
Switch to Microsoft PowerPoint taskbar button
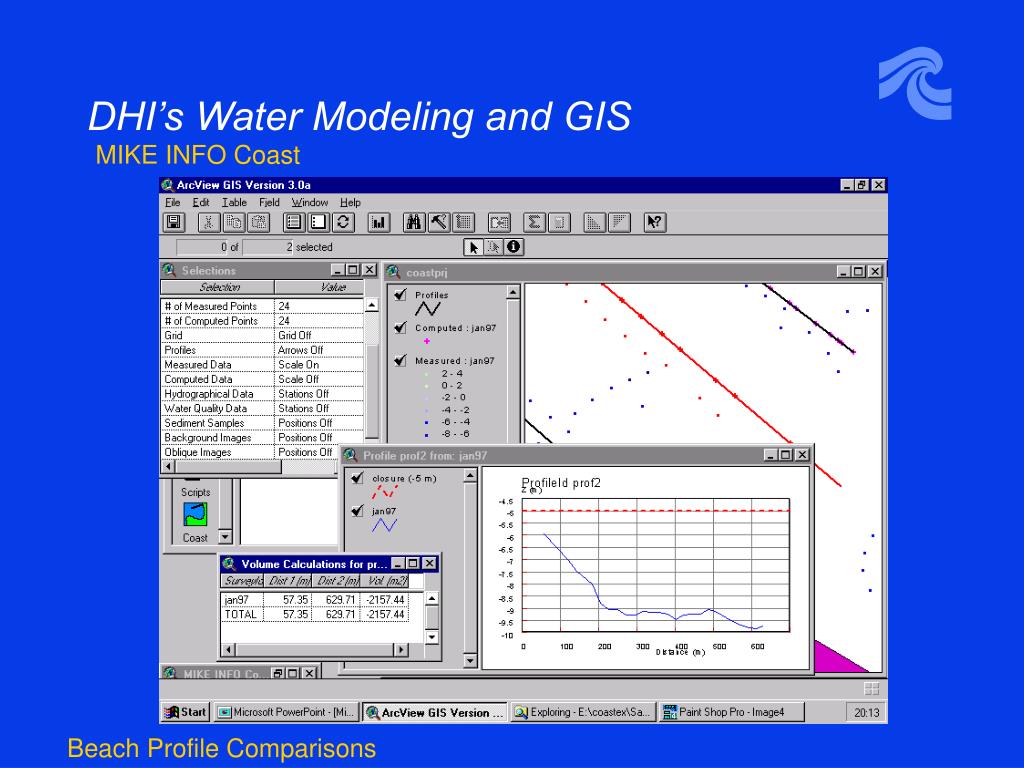(287, 712)
